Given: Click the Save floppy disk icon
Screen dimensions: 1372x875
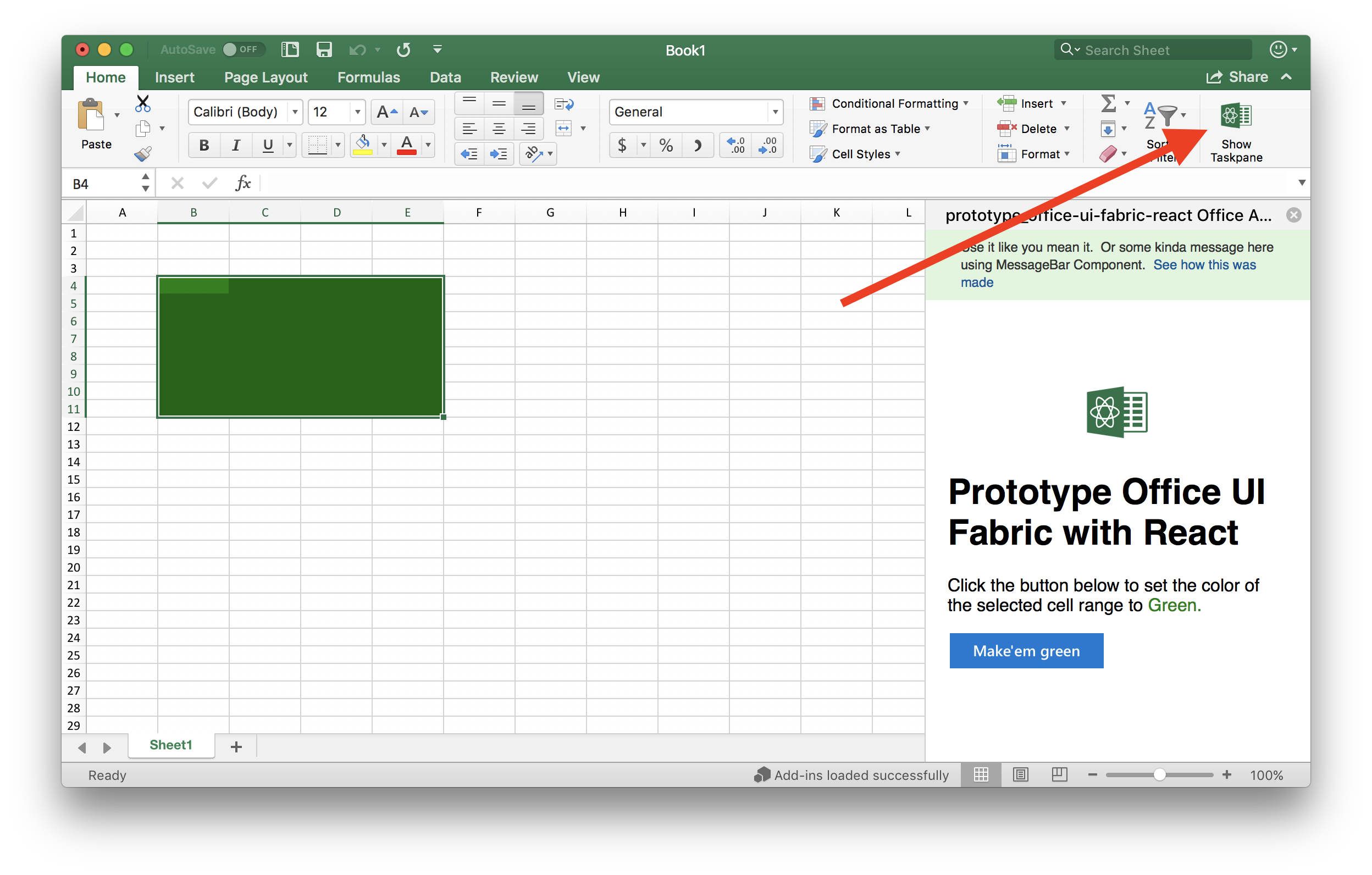Looking at the screenshot, I should click(324, 49).
